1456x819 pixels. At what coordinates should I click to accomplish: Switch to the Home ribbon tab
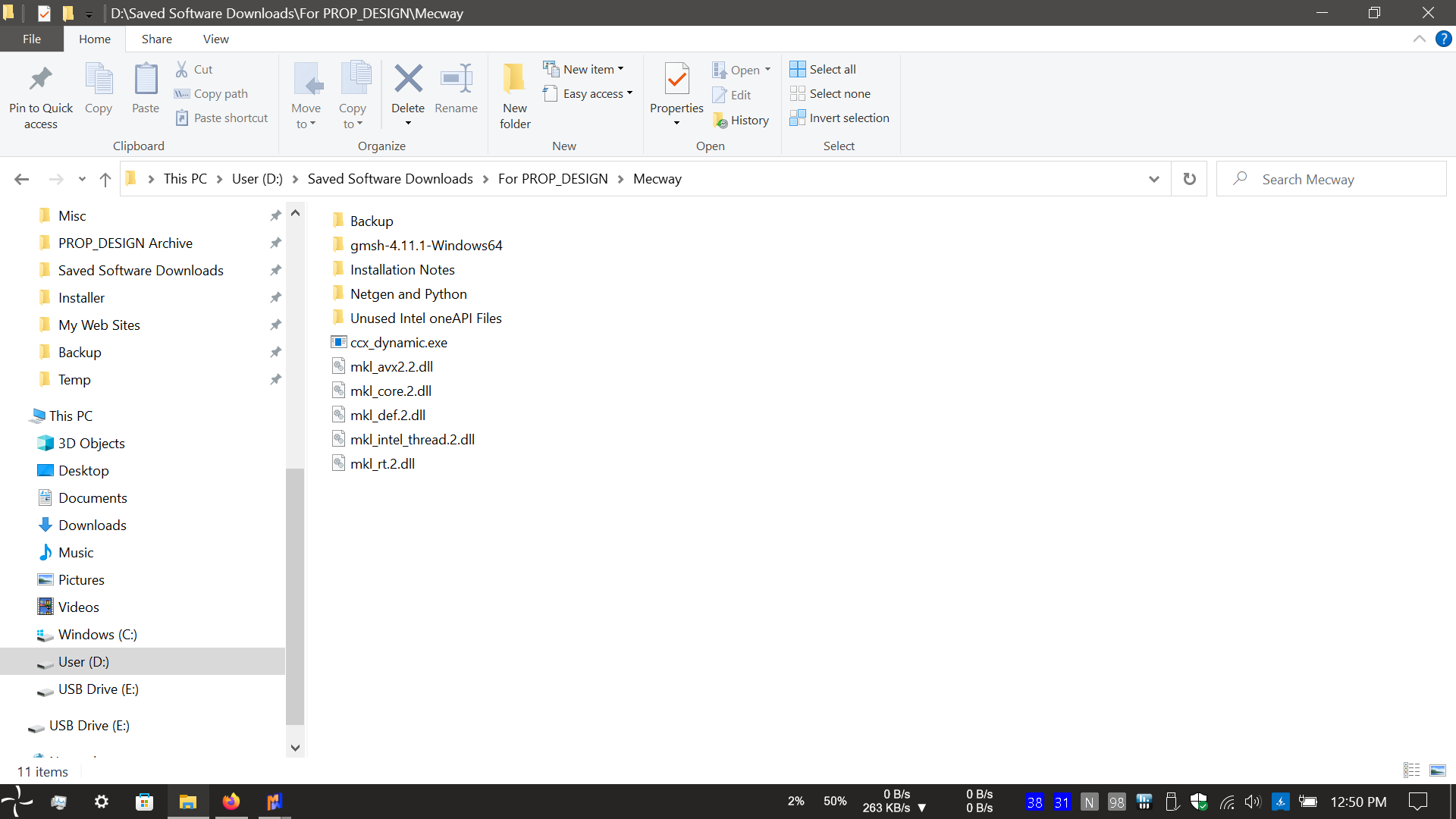click(95, 39)
